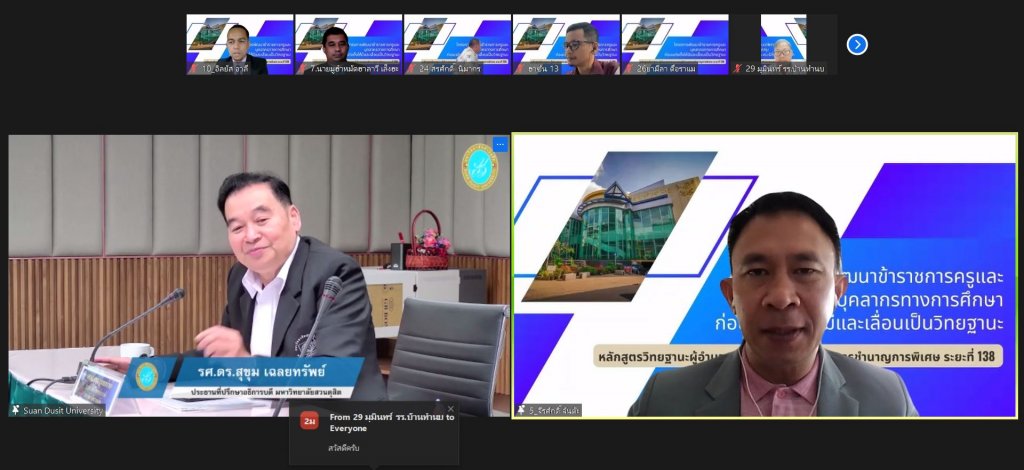Click the active speaker video with green border
This screenshot has width=1024, height=470.
[x=765, y=275]
